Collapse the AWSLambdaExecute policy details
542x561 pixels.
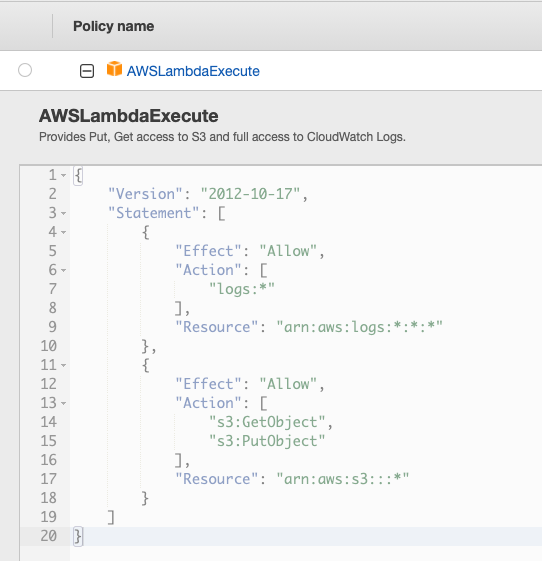tap(87, 71)
